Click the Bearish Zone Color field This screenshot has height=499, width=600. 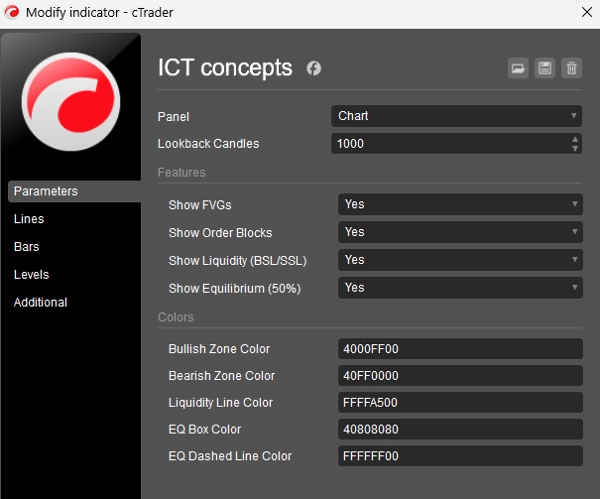coord(460,375)
